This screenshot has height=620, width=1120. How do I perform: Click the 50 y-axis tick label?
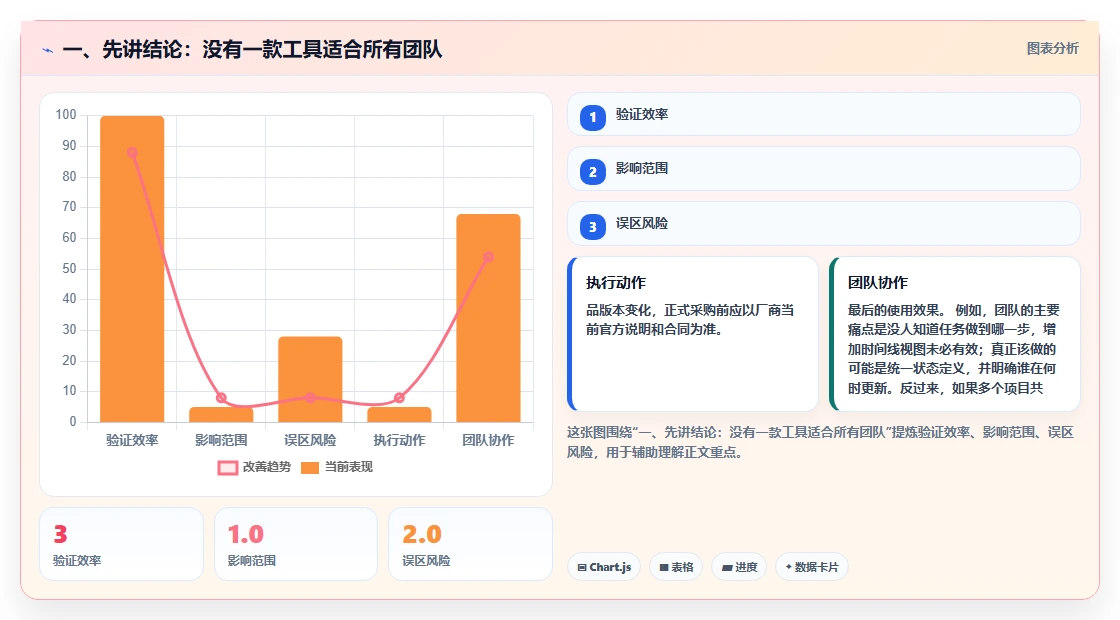69,269
